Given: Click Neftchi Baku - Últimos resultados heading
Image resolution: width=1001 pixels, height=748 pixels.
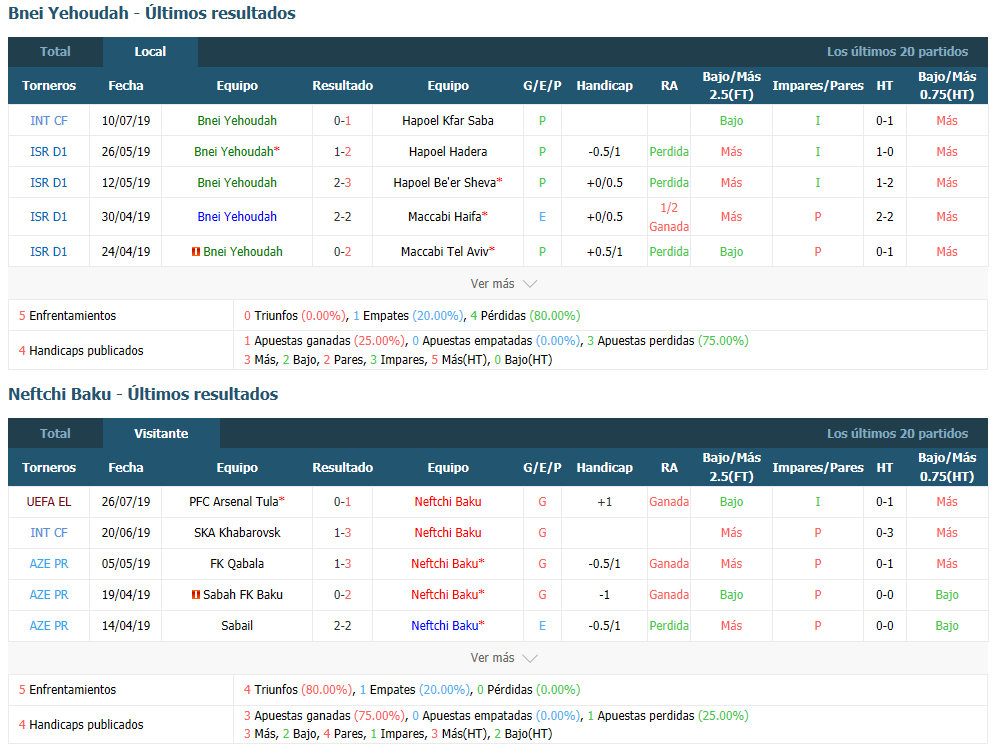Looking at the screenshot, I should [x=143, y=394].
